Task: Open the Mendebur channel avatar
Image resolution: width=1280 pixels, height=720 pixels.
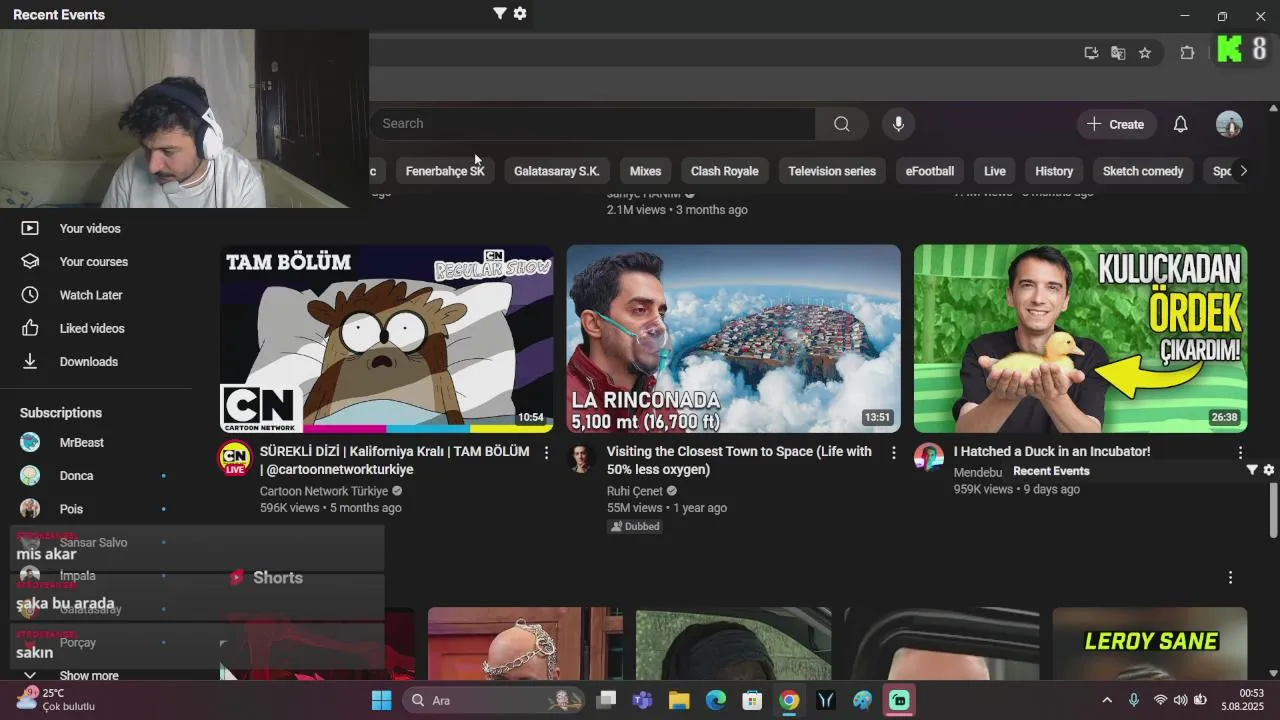Action: (928, 457)
